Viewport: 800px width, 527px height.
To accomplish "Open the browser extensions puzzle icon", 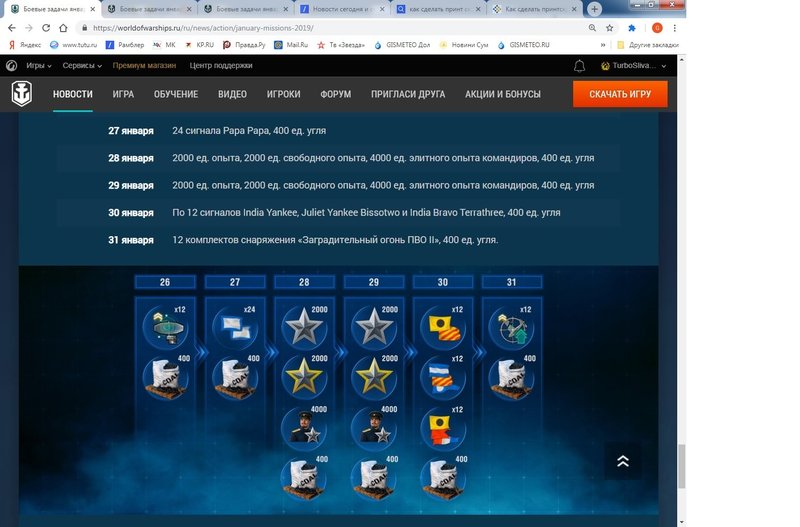I will coord(632,28).
